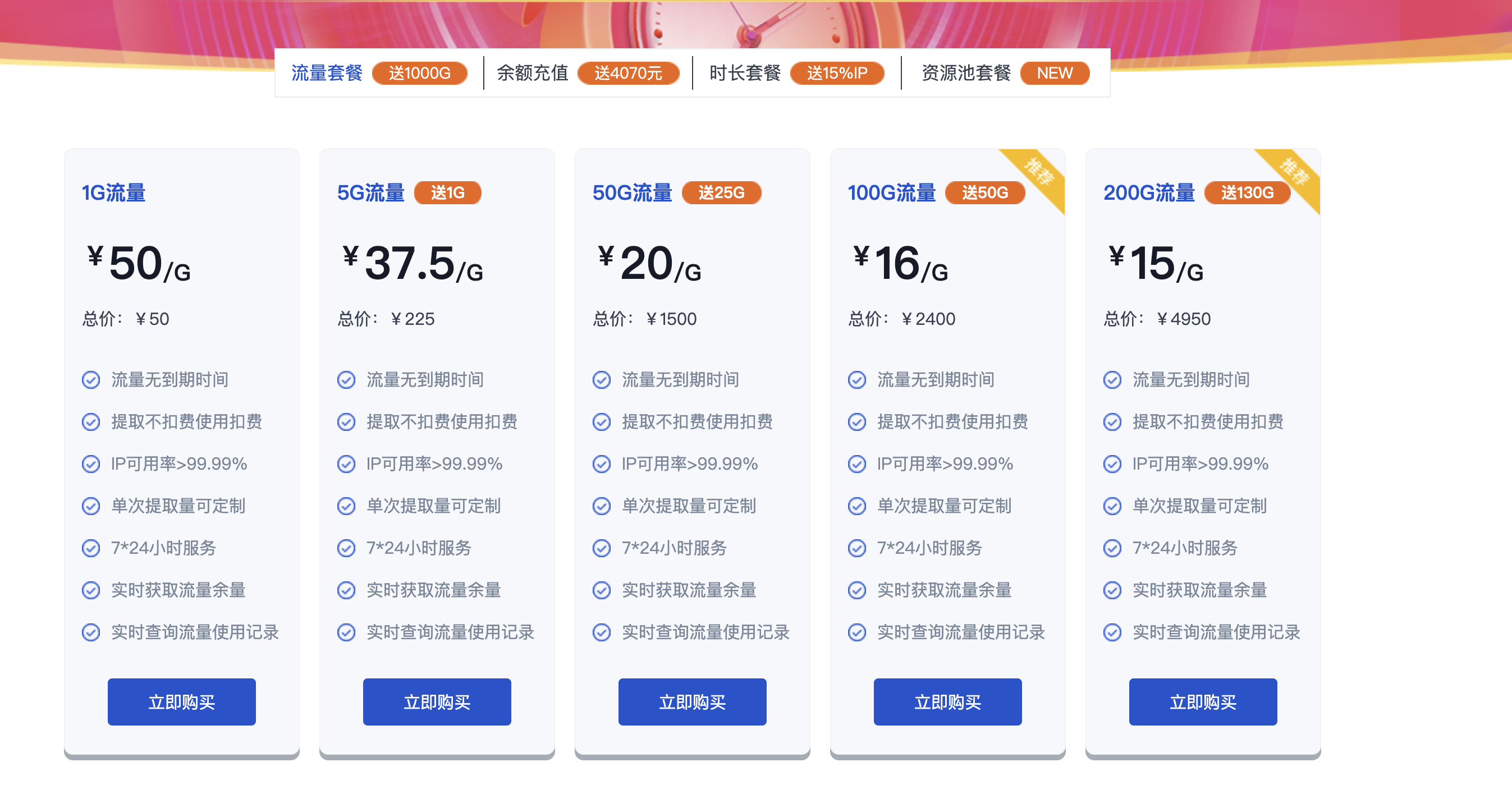Screen dimensions: 1512x808
Task: Click the 送130G bonus badge
Action: click(1247, 192)
